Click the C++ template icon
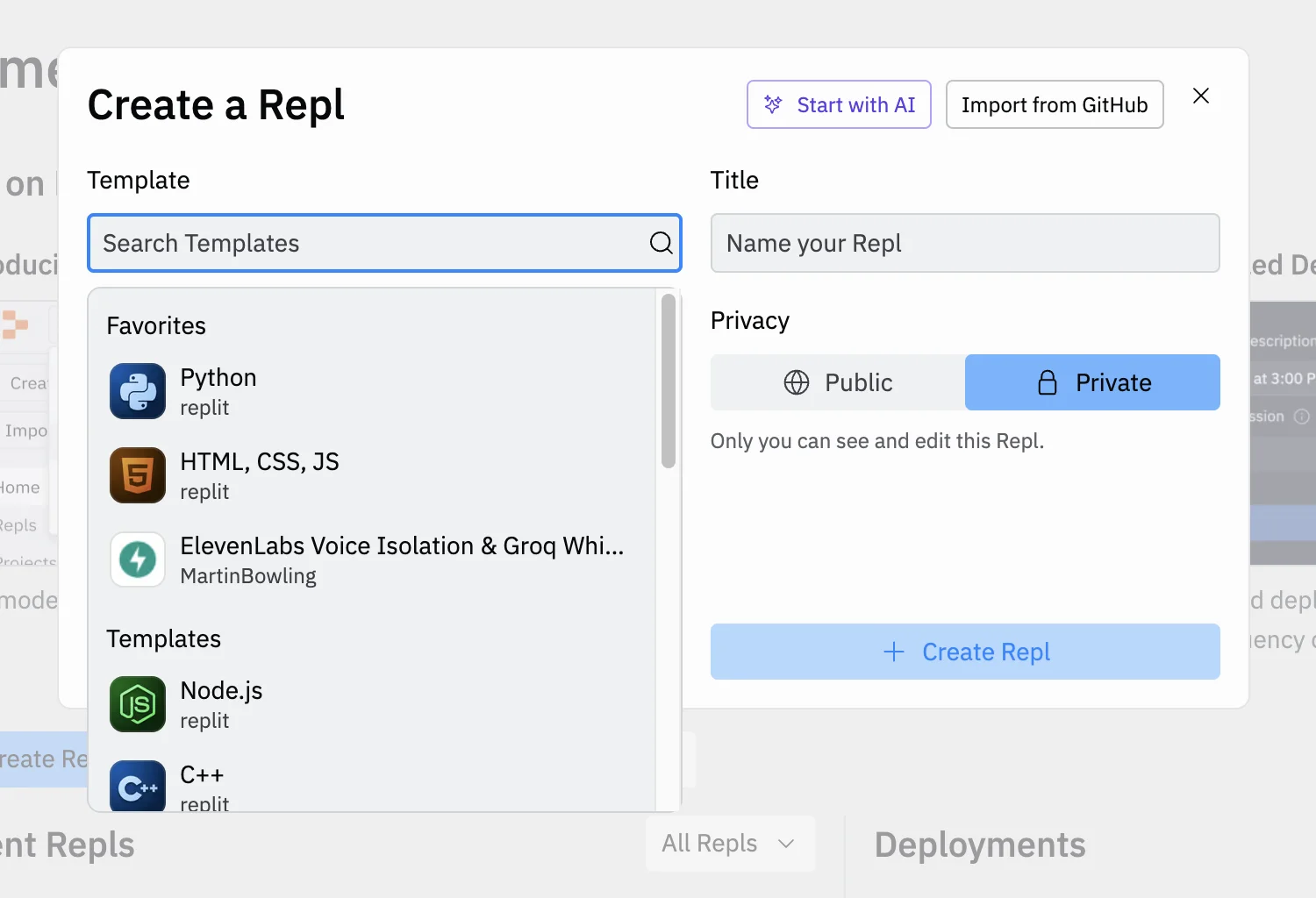 tap(138, 787)
